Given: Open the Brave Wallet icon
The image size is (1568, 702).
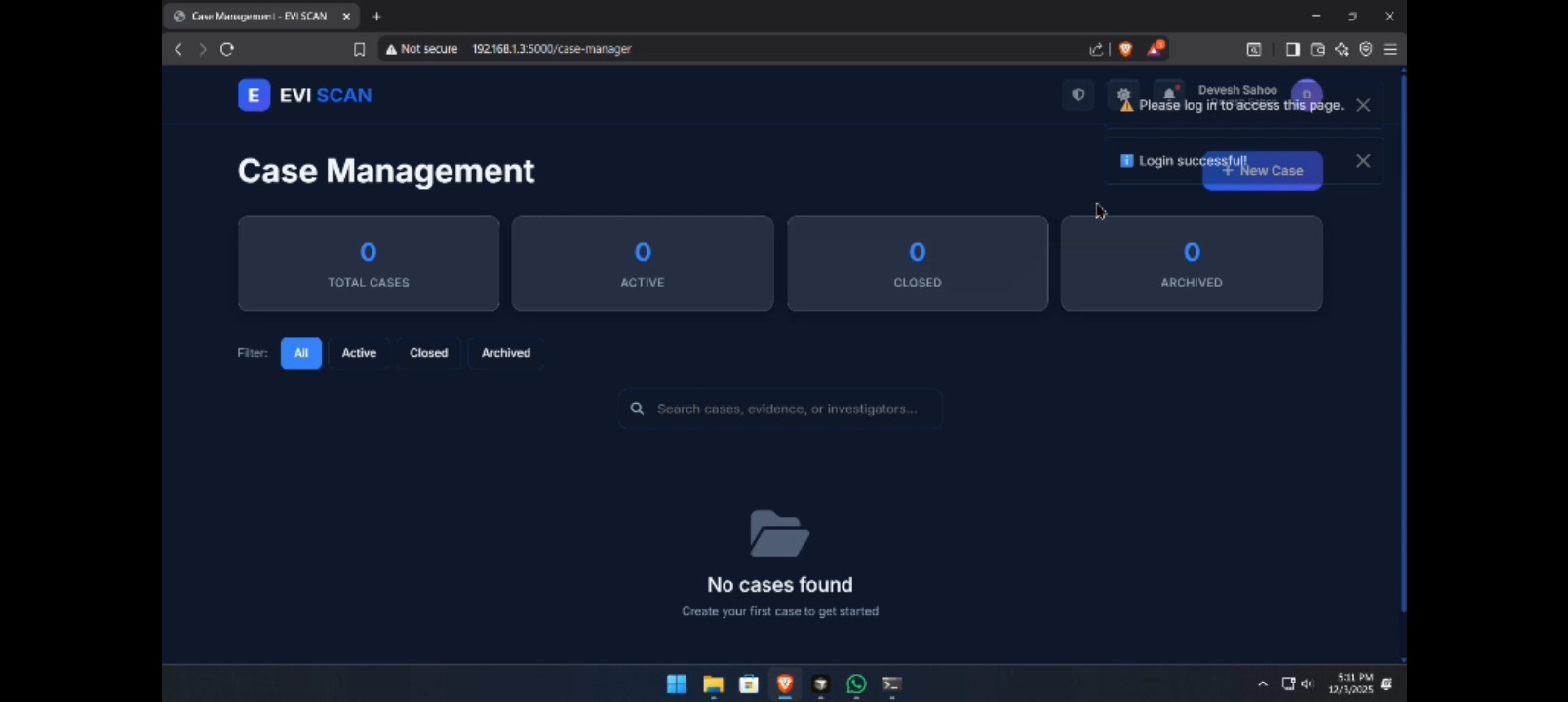Looking at the screenshot, I should 1317,49.
